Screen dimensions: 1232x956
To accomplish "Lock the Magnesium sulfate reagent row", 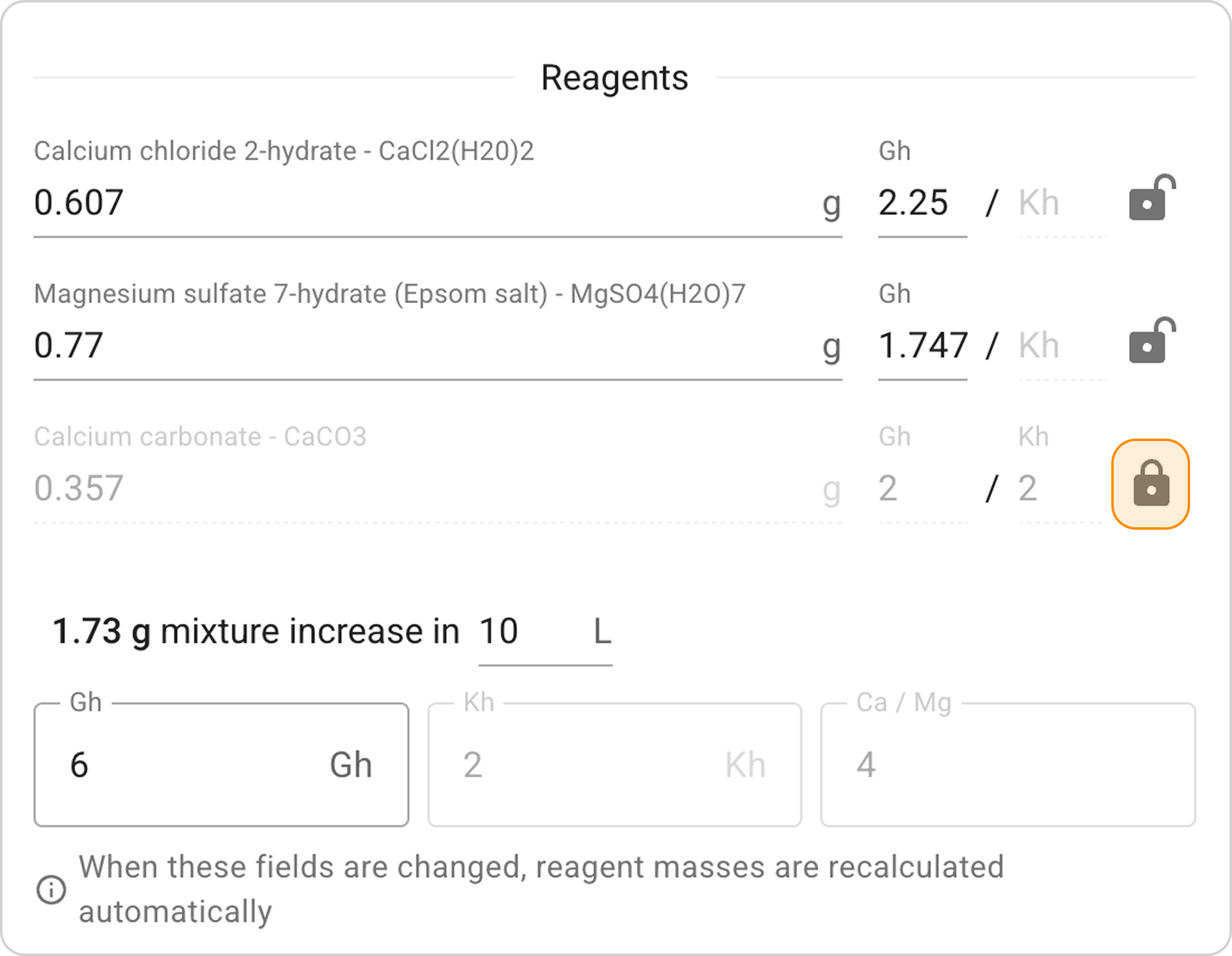I will (1151, 342).
